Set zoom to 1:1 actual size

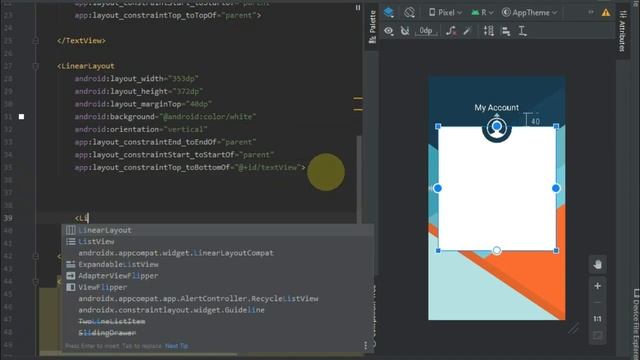click(x=597, y=319)
